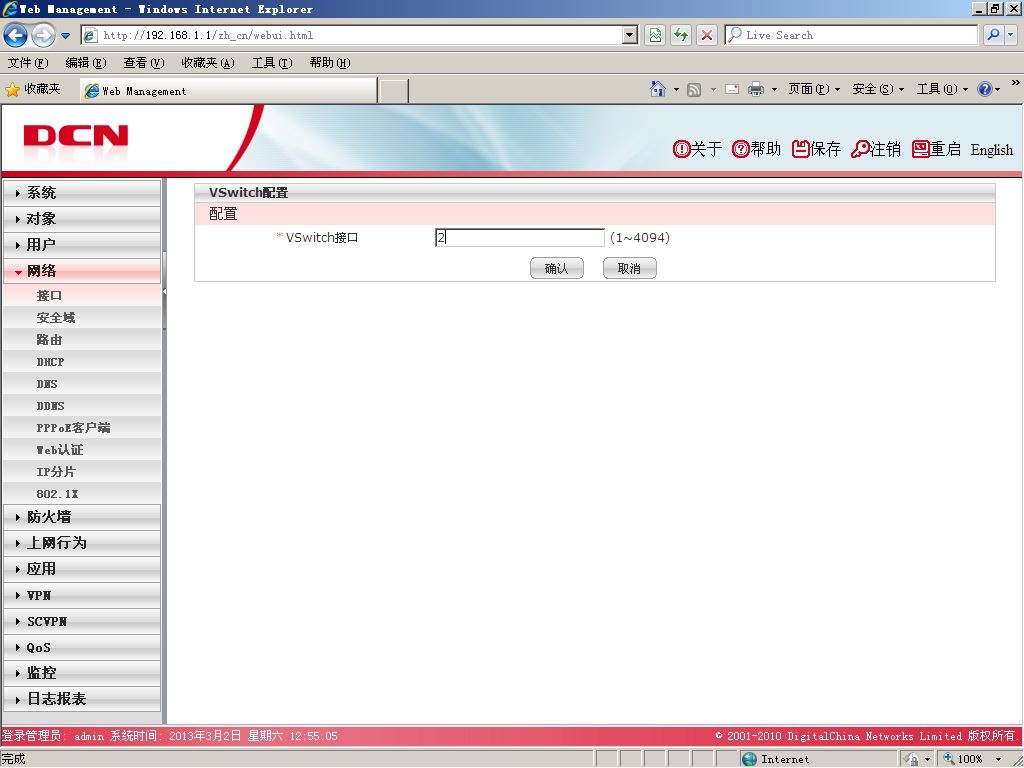This screenshot has width=1024, height=768.
Task: Expand the 系统 sidebar section
Action: tap(82, 193)
